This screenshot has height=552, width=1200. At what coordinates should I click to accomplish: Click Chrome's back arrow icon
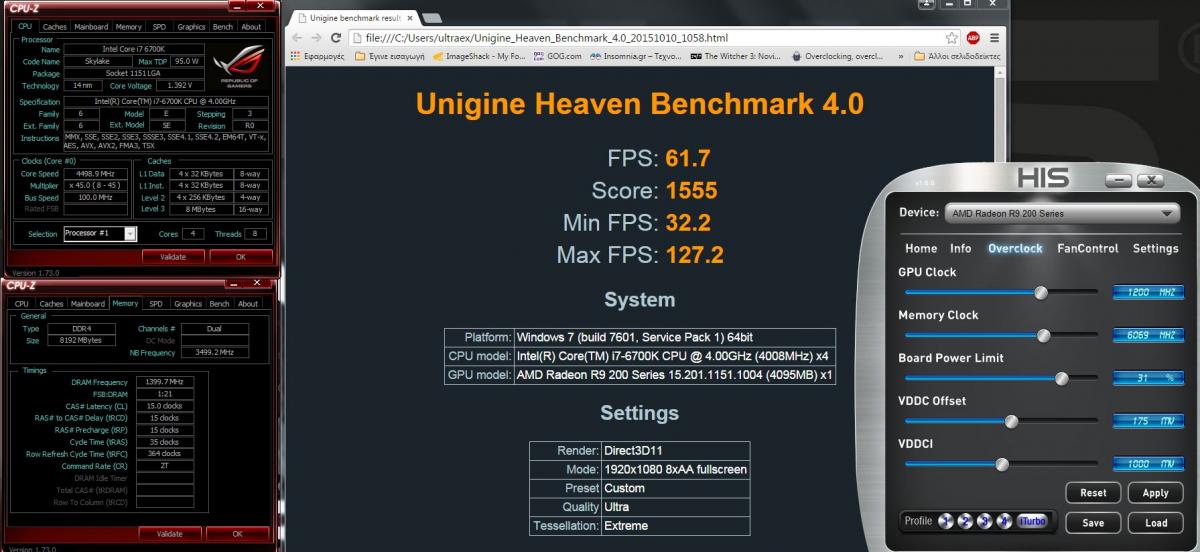296,38
